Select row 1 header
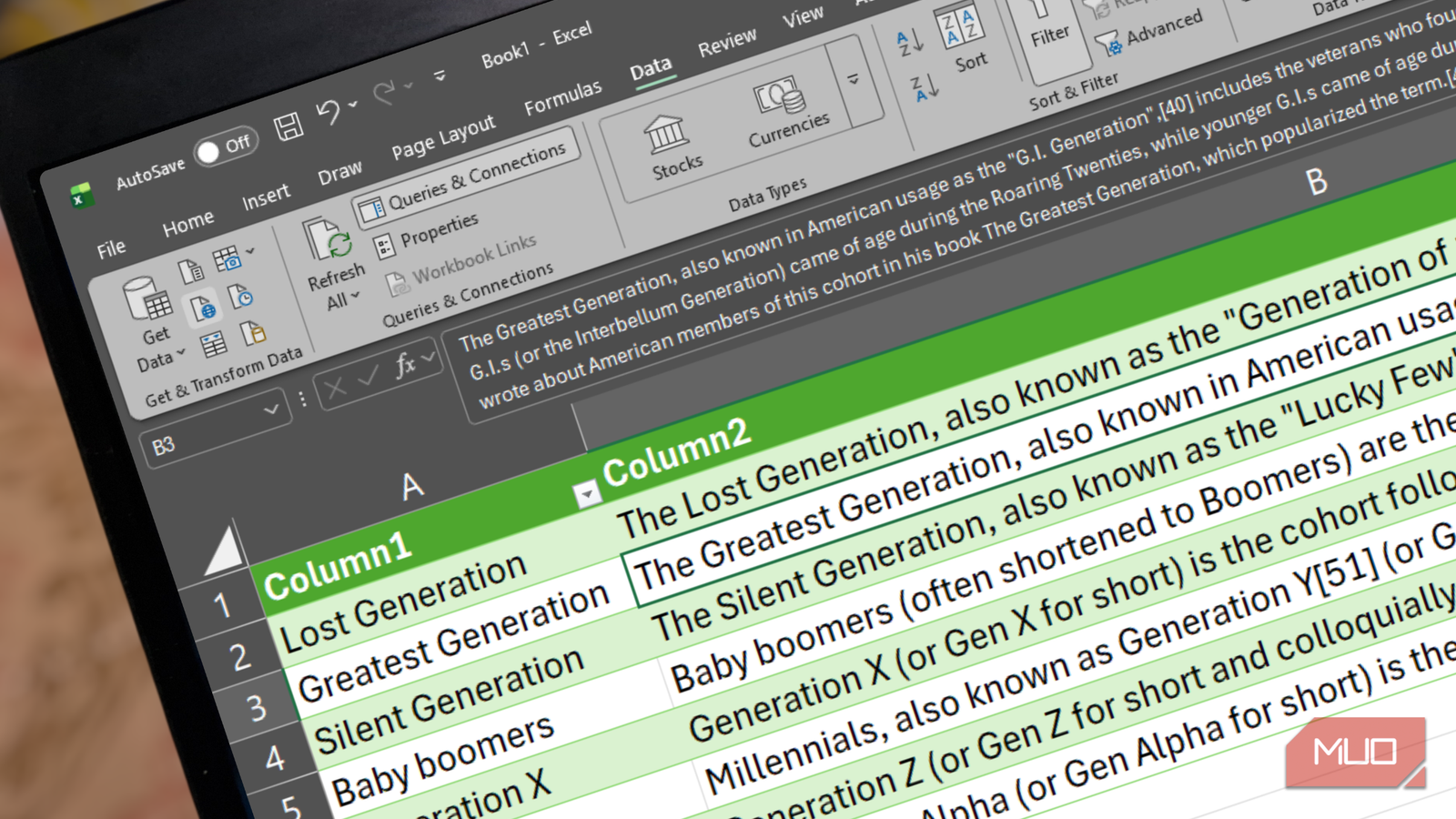 [221, 604]
